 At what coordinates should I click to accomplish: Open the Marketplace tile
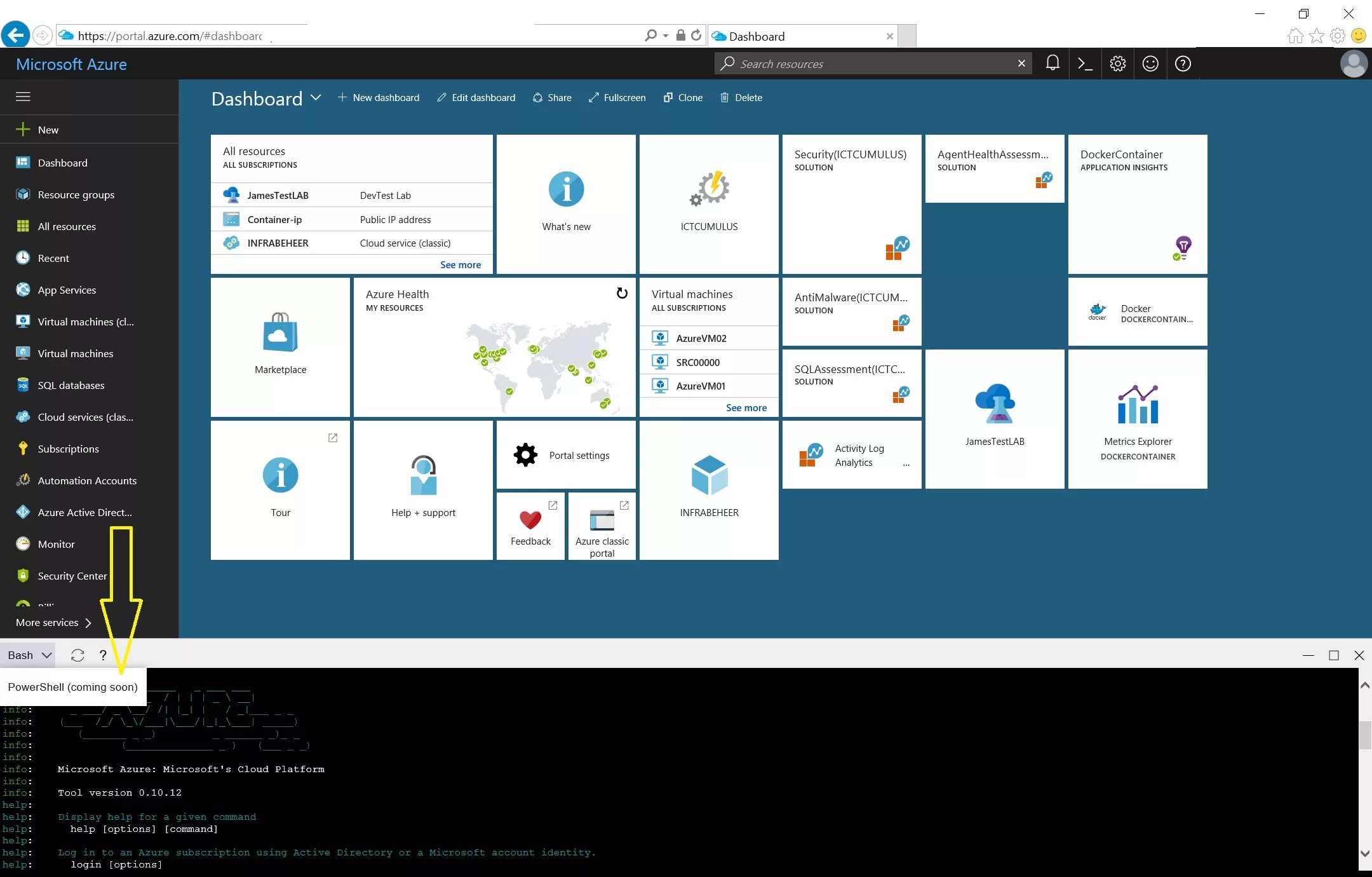[280, 346]
